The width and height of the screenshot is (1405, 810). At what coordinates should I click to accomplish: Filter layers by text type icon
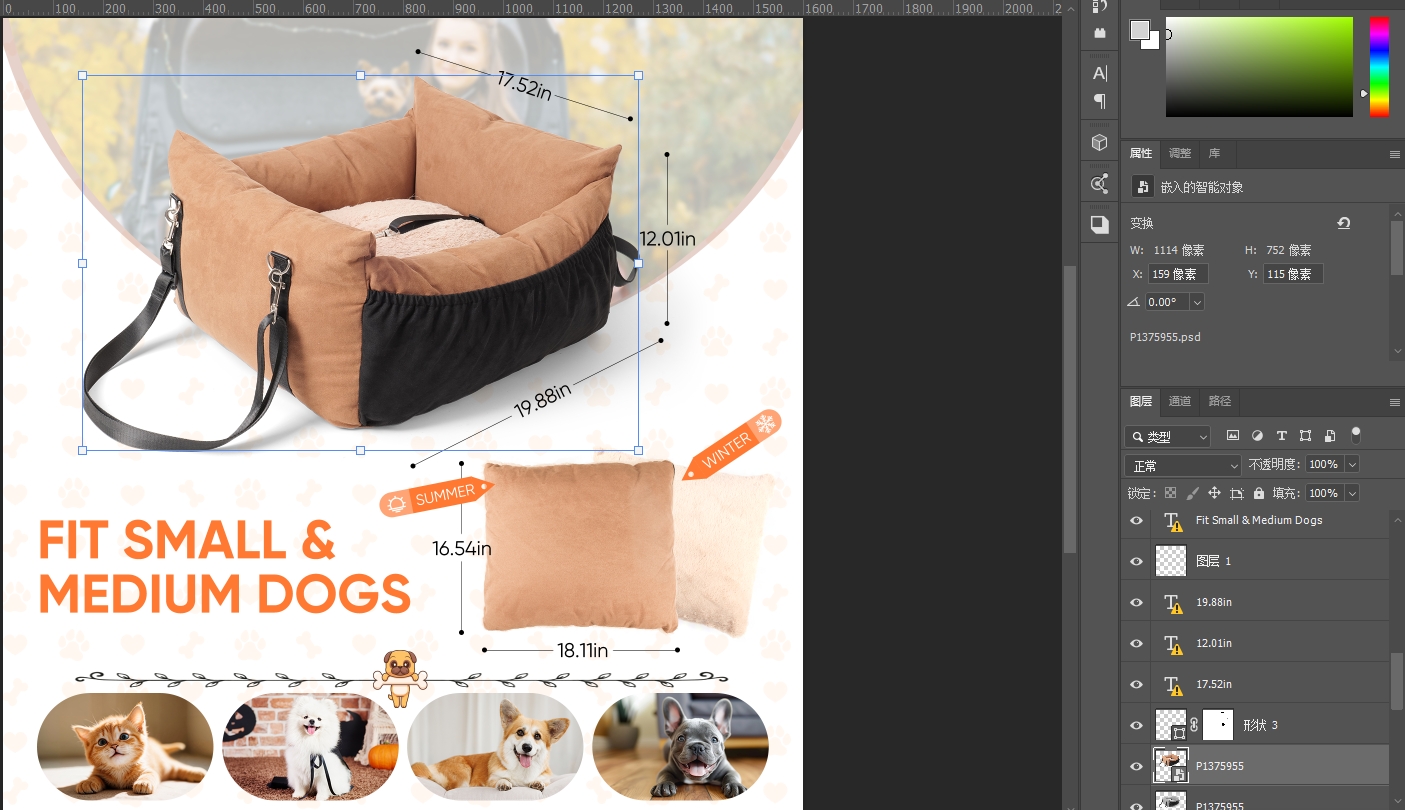click(1281, 436)
